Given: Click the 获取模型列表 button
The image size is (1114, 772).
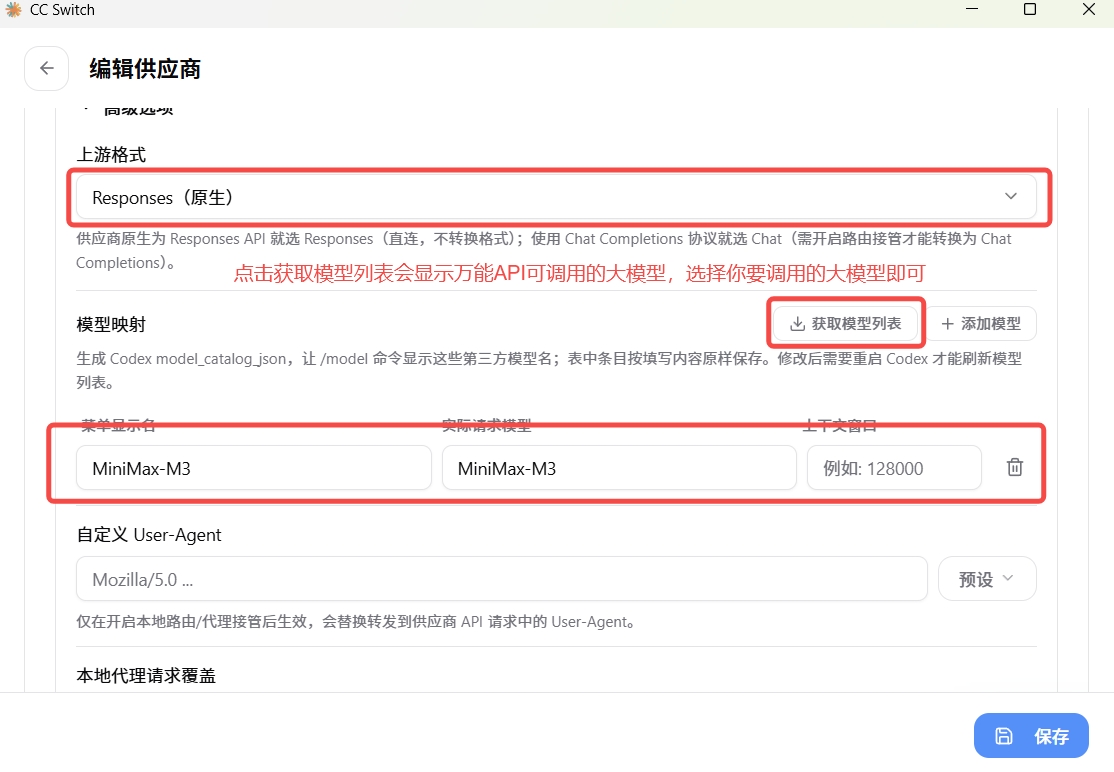Looking at the screenshot, I should coord(846,324).
